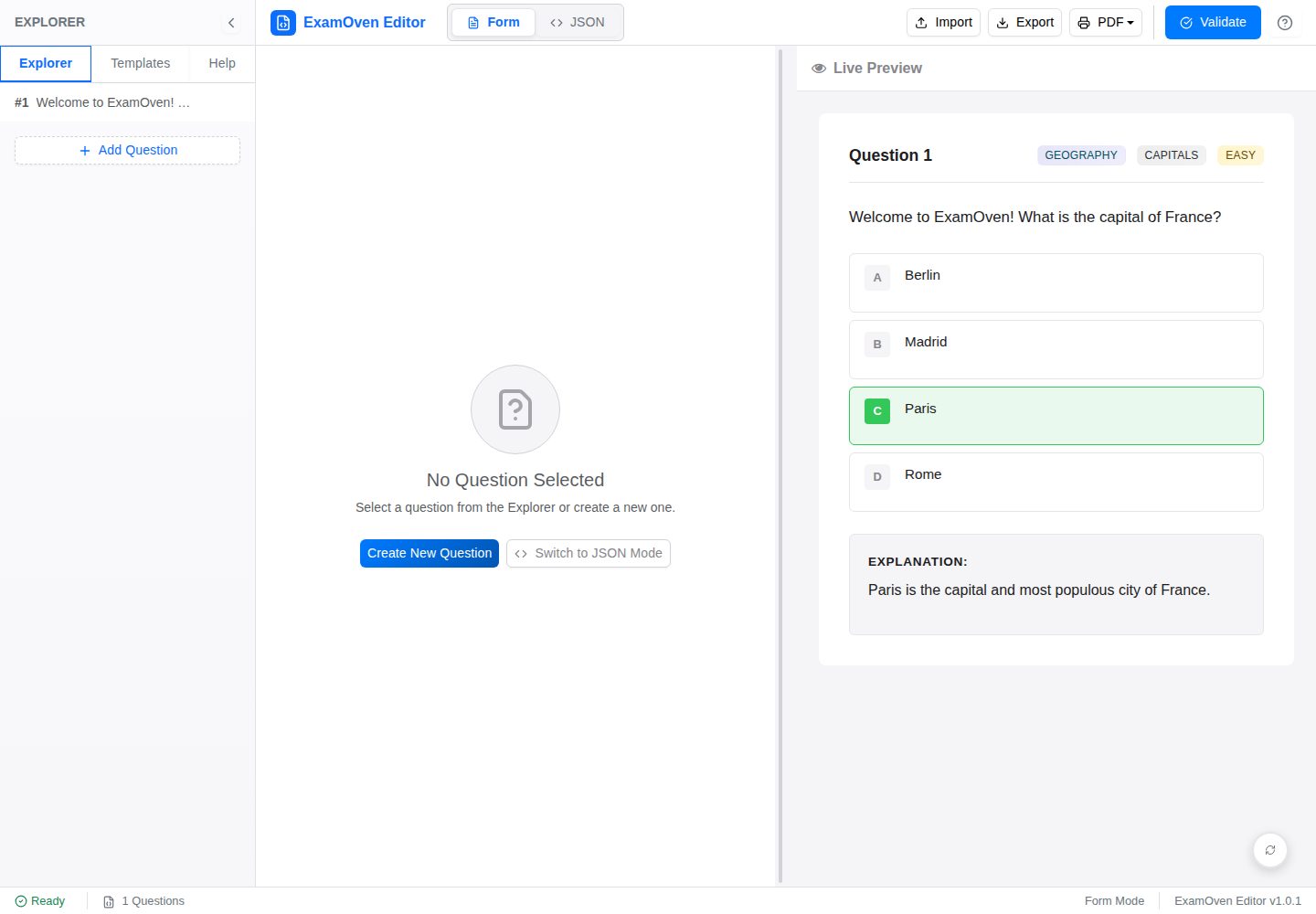Switch to JSON mode toggle
1316x914 pixels.
(578, 23)
